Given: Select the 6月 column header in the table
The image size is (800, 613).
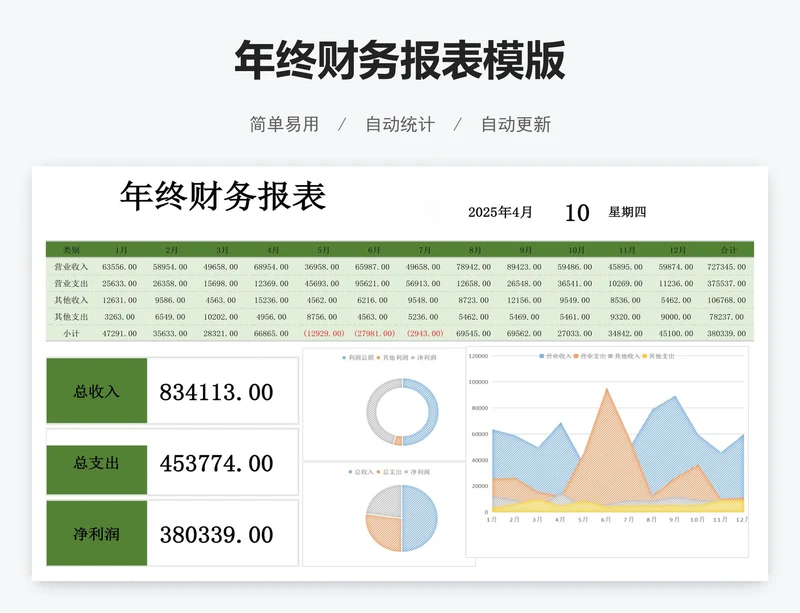Looking at the screenshot, I should (x=374, y=250).
